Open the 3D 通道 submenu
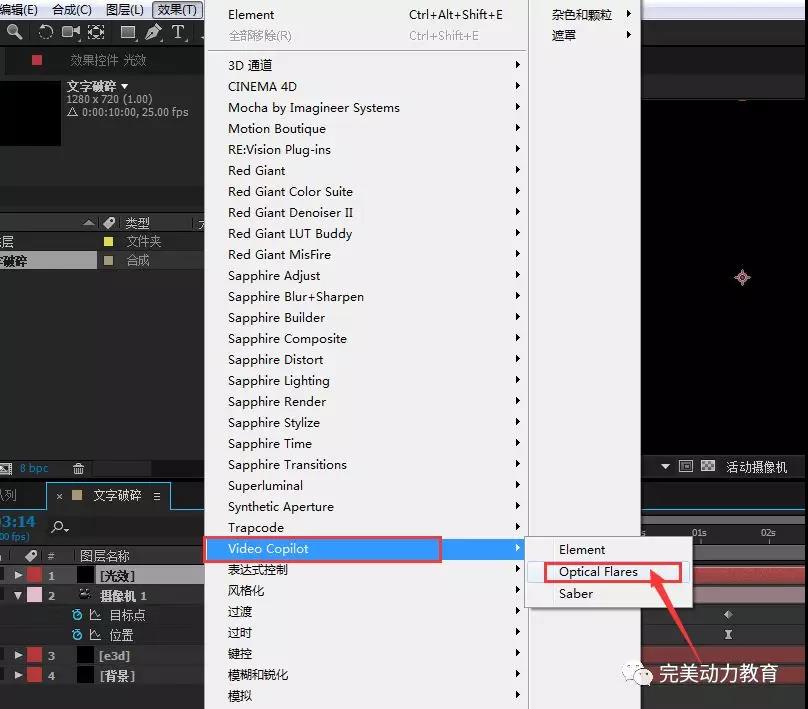 pyautogui.click(x=365, y=65)
